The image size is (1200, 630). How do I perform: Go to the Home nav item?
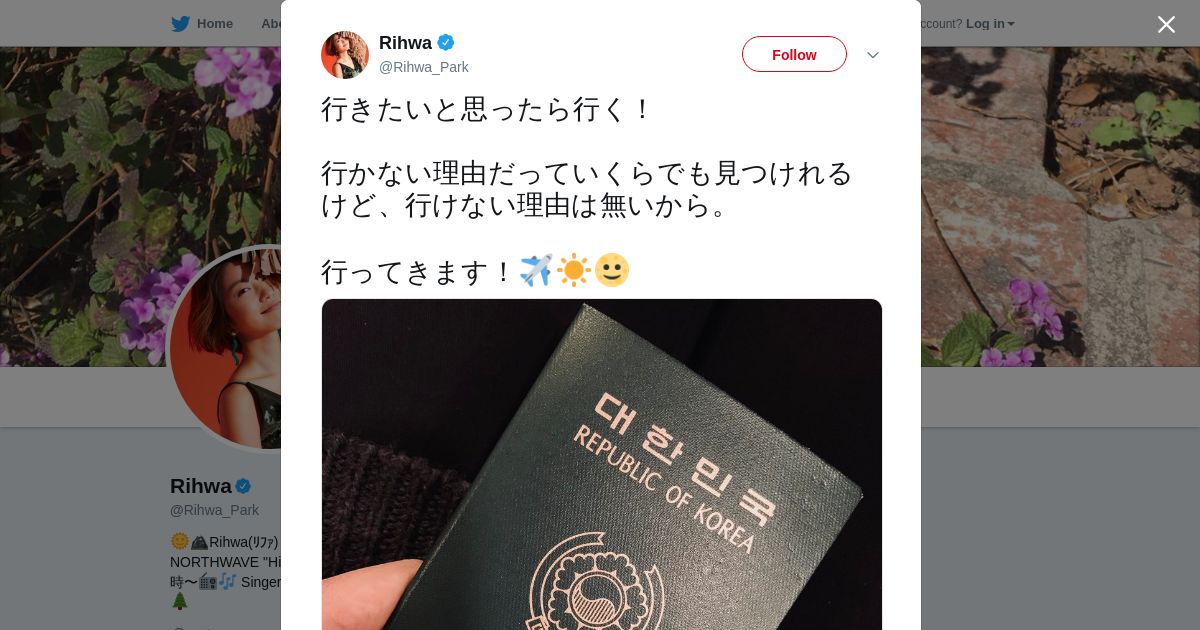pyautogui.click(x=214, y=24)
